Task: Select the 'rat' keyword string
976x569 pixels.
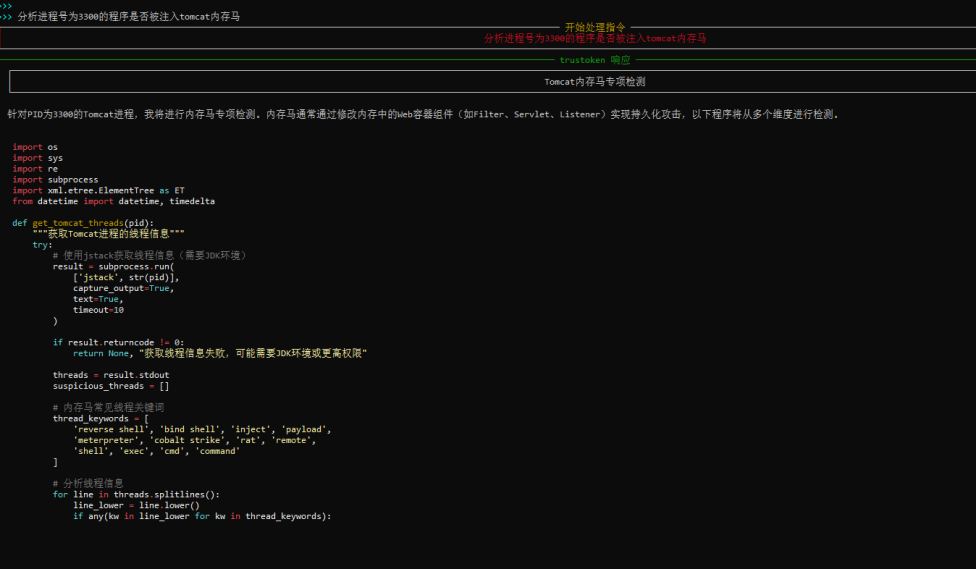Action: [248, 440]
